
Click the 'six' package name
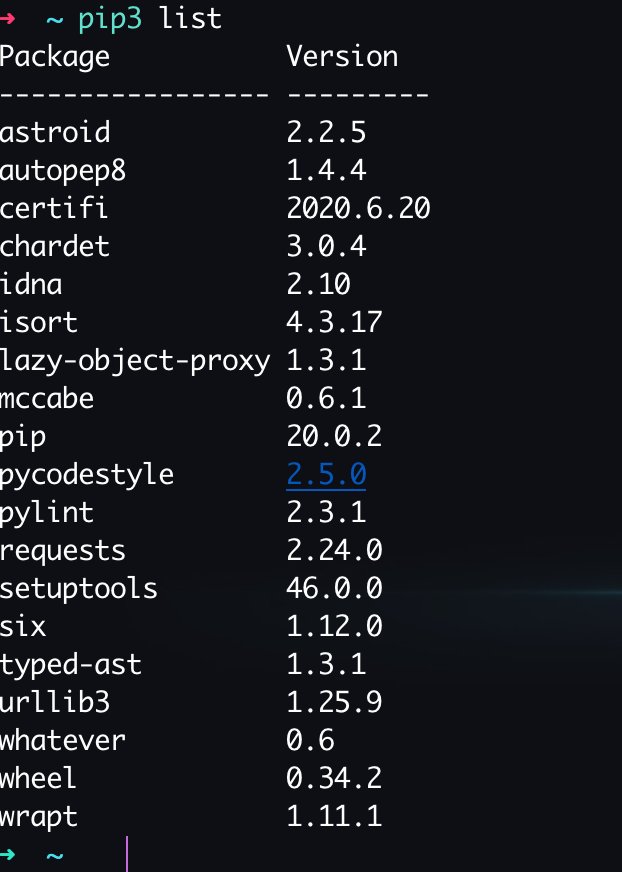[x=23, y=626]
